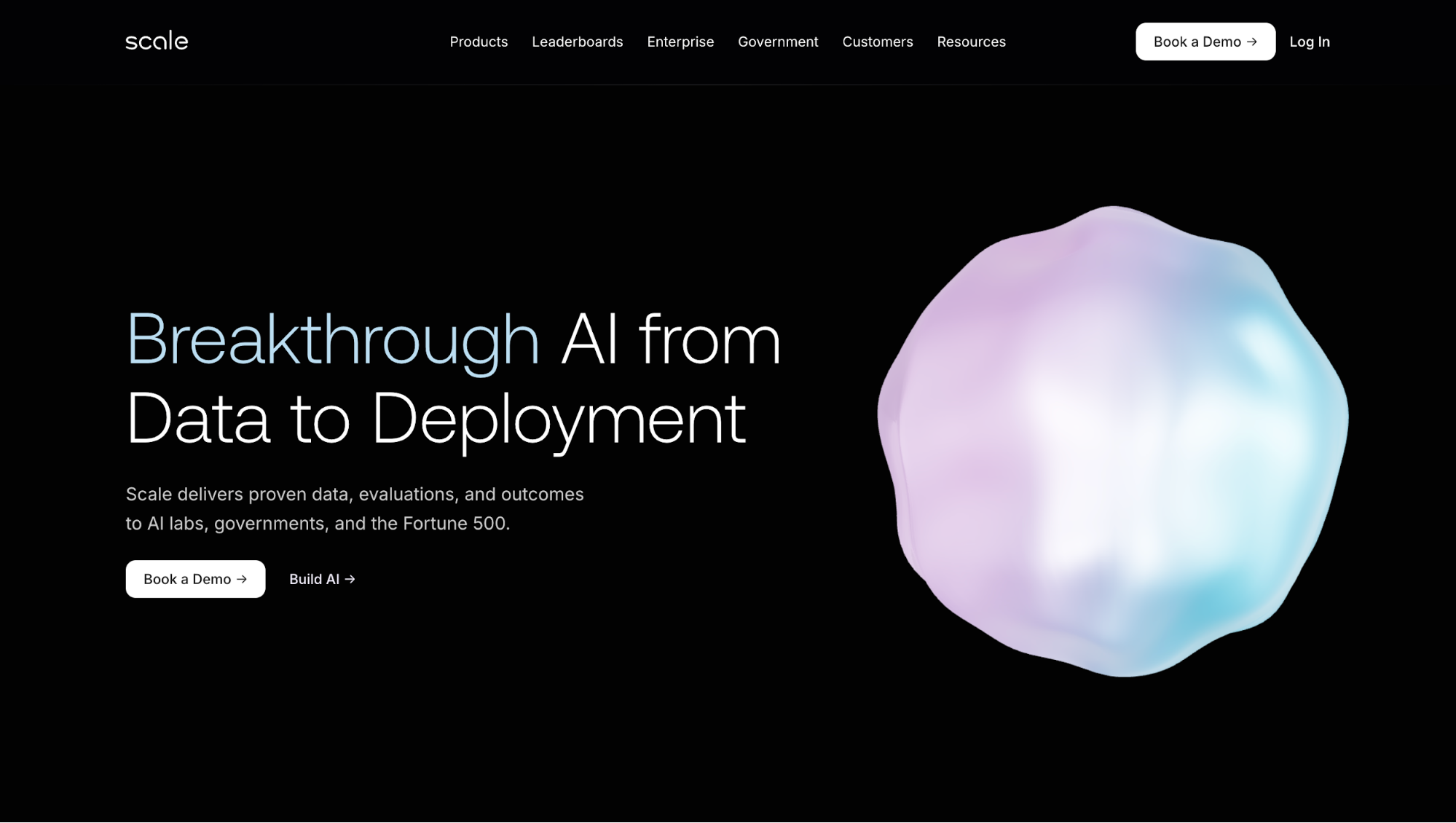Open the Enterprise nav item
Screen dimensions: 1456x823
(x=680, y=42)
